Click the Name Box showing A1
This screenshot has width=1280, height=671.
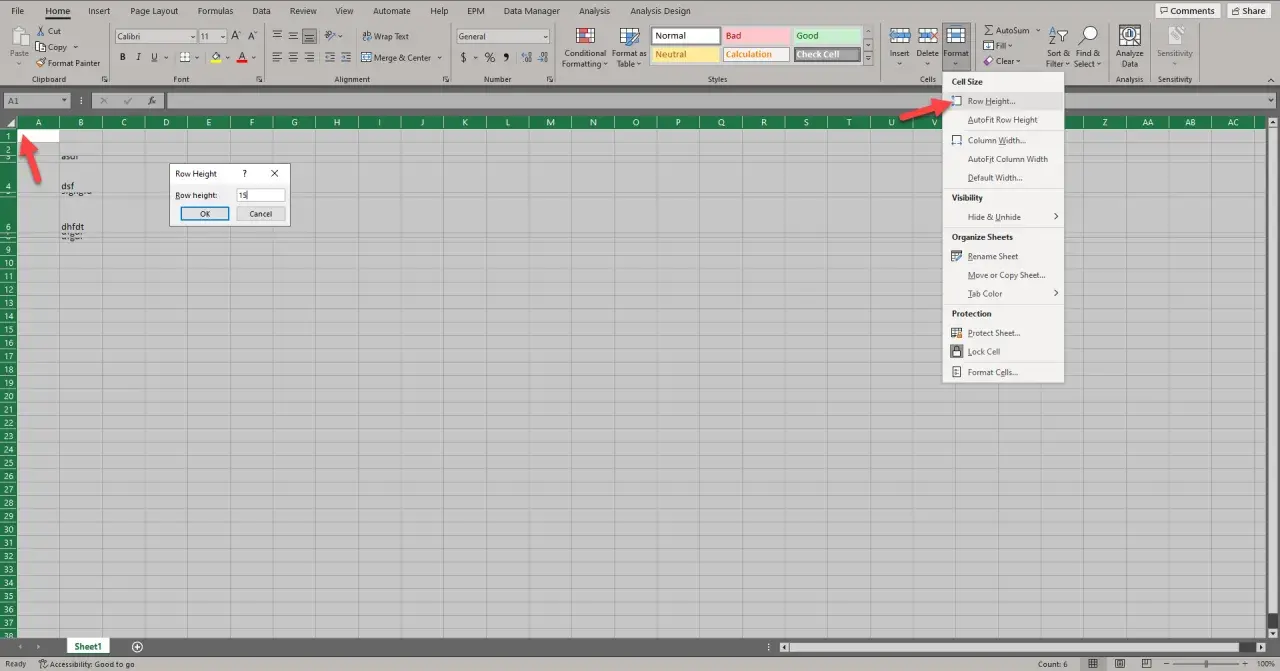tap(37, 100)
